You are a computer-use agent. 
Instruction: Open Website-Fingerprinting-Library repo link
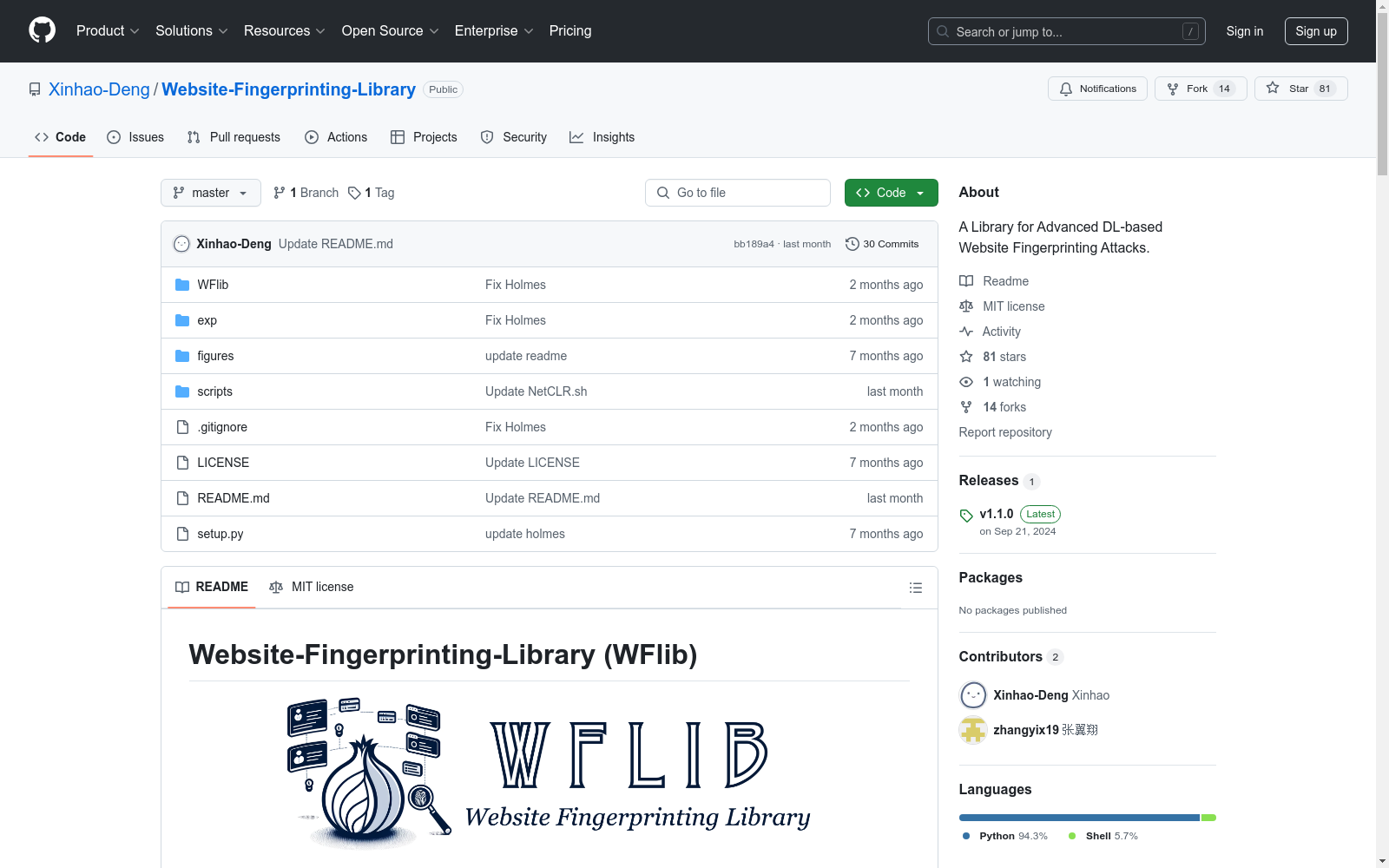(288, 89)
